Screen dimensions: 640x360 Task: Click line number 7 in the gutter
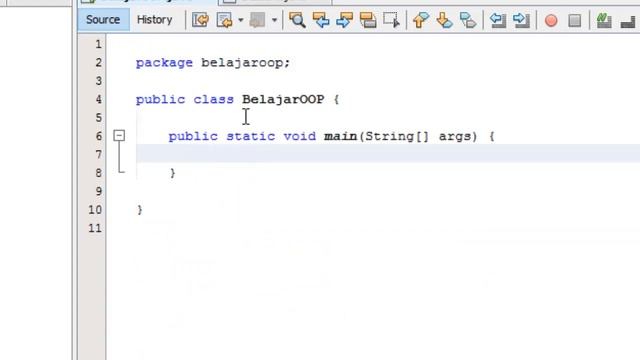tap(98, 154)
